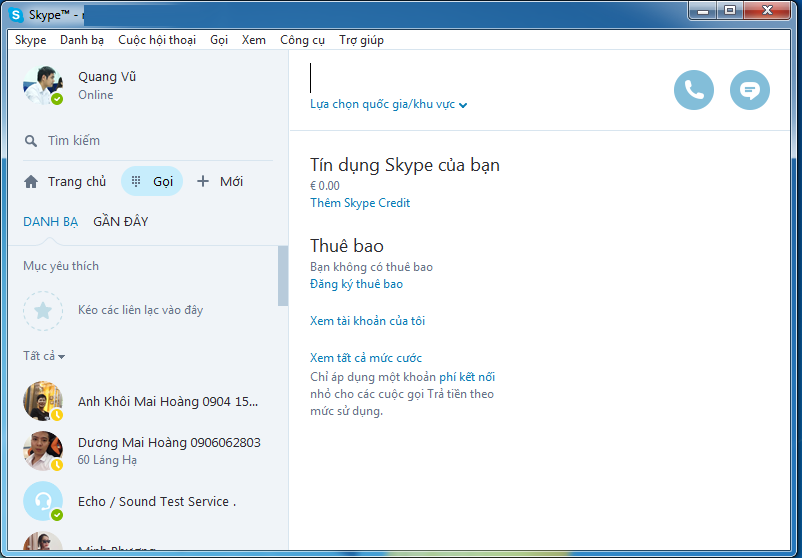
Task: Switch to the GẦN ĐÂY tab
Action: click(x=120, y=222)
